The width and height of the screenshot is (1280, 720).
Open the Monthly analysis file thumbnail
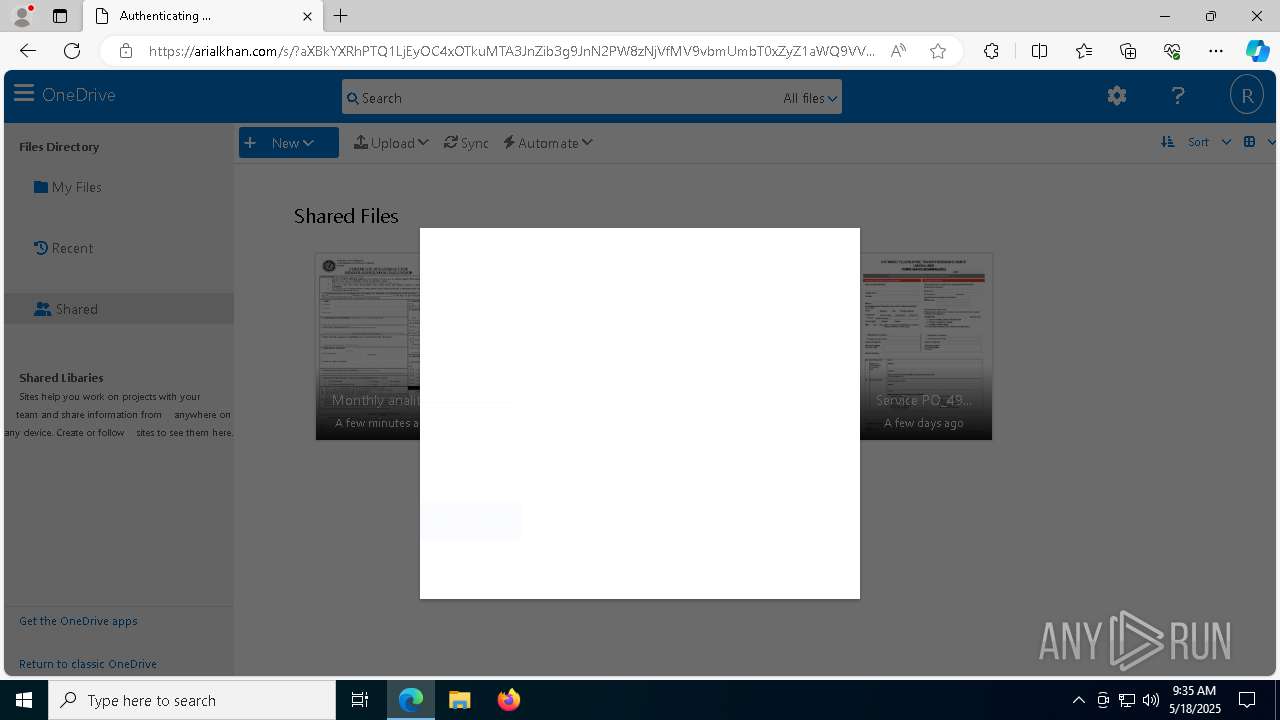[368, 346]
